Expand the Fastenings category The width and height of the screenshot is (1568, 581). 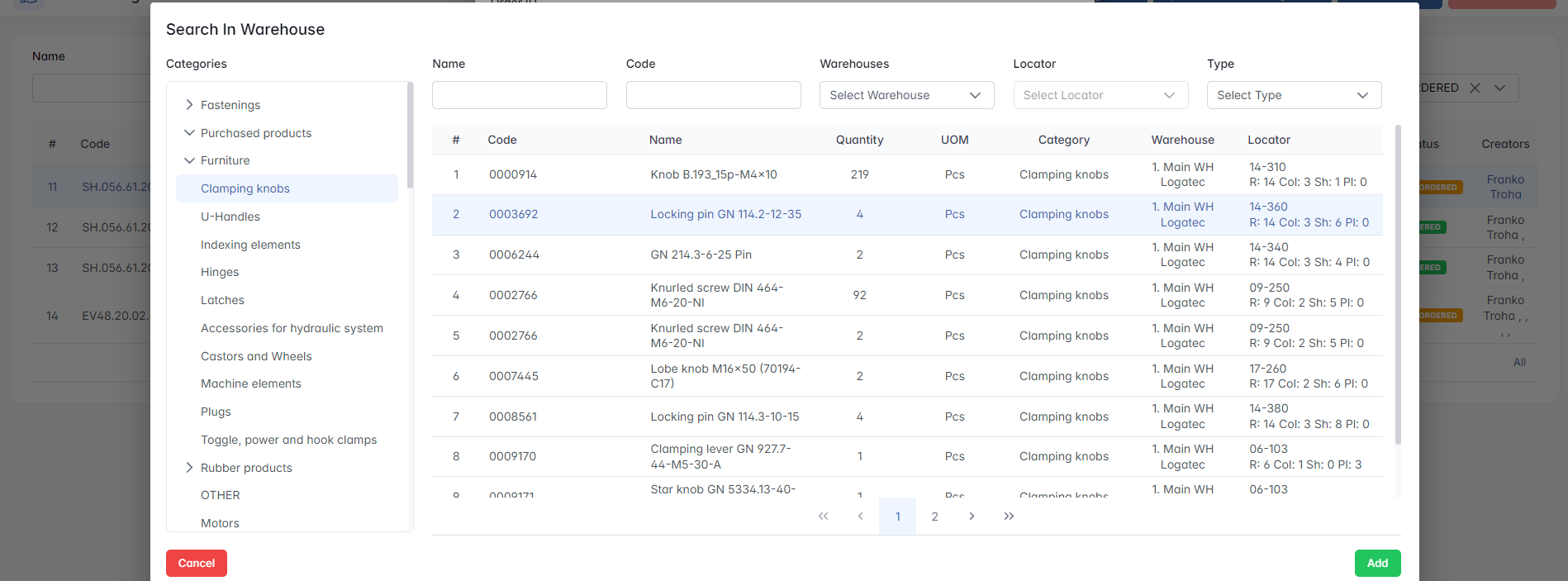pyautogui.click(x=189, y=105)
